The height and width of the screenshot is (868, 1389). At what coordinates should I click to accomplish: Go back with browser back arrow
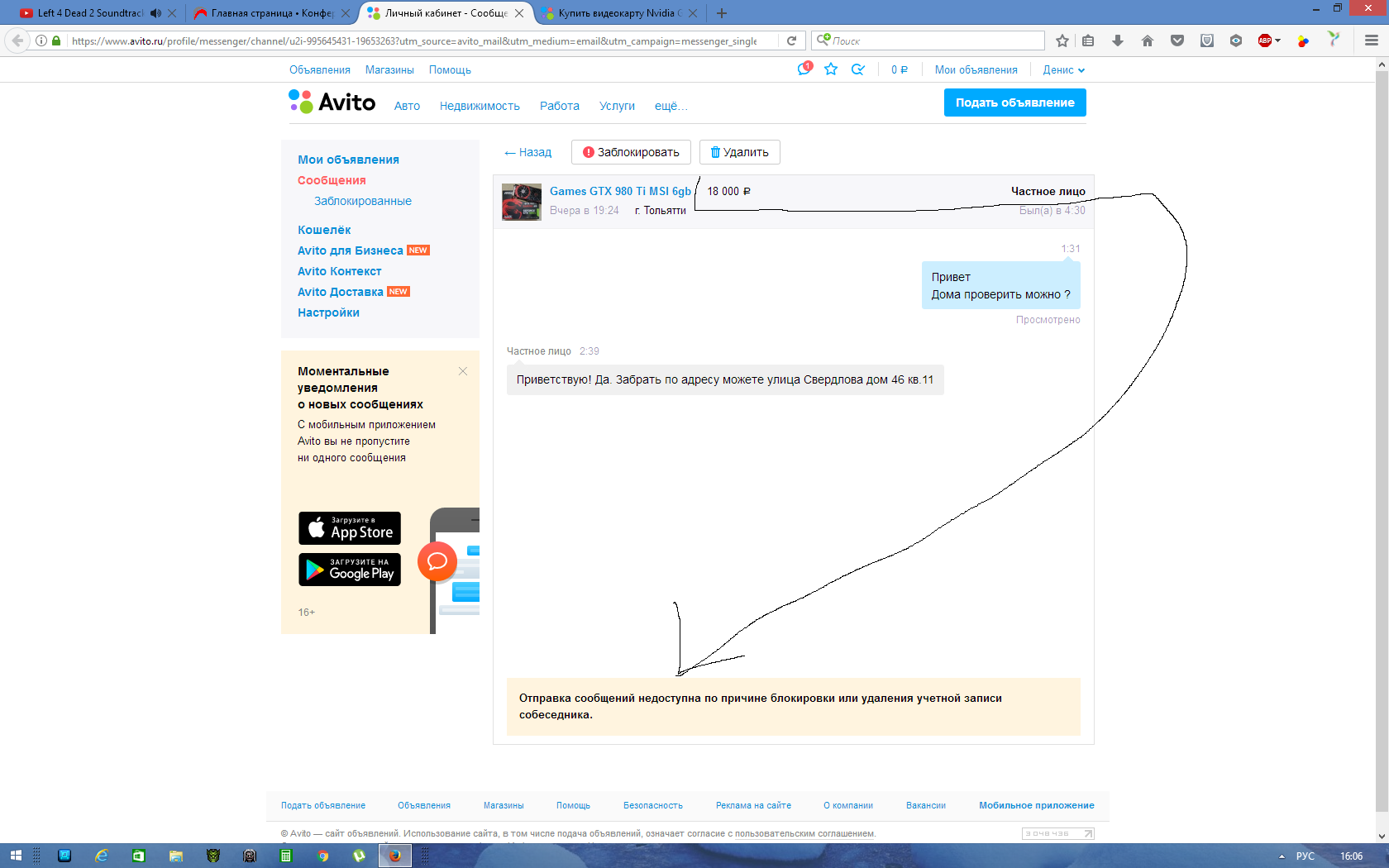tap(17, 41)
